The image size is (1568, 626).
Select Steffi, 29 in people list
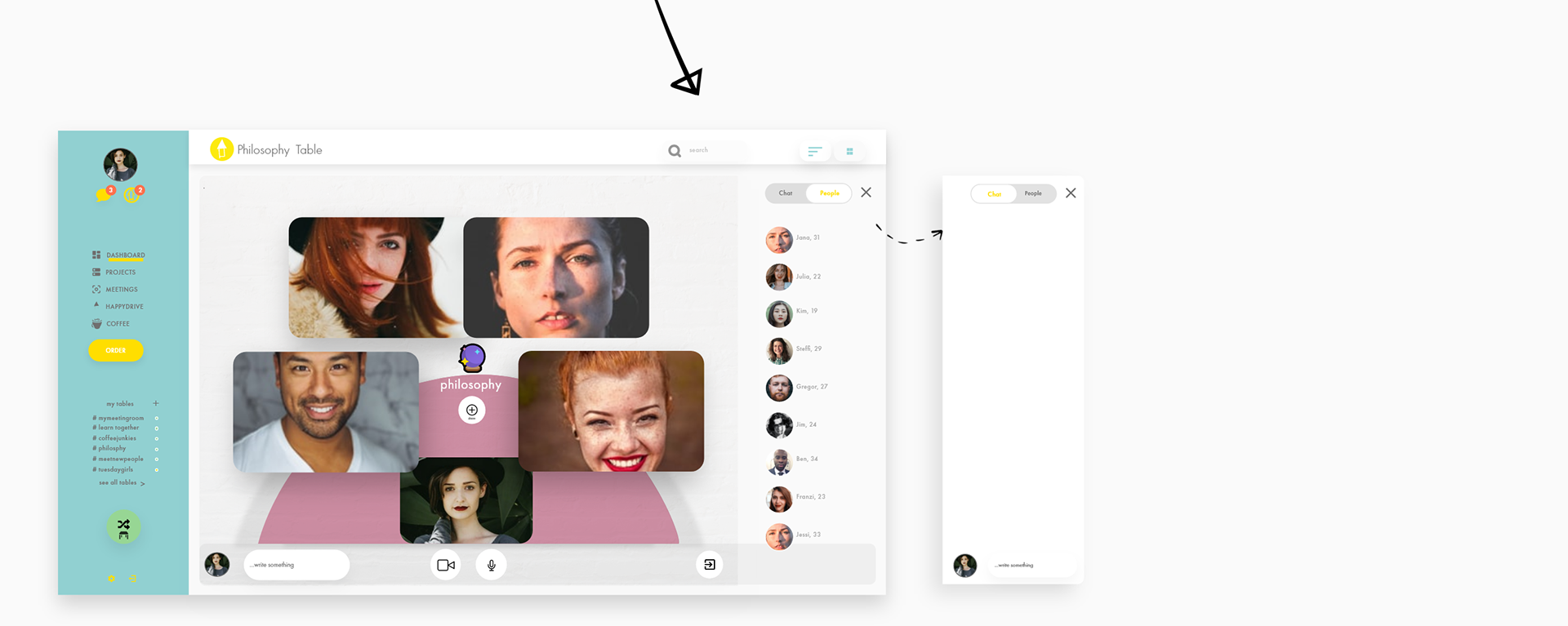794,351
